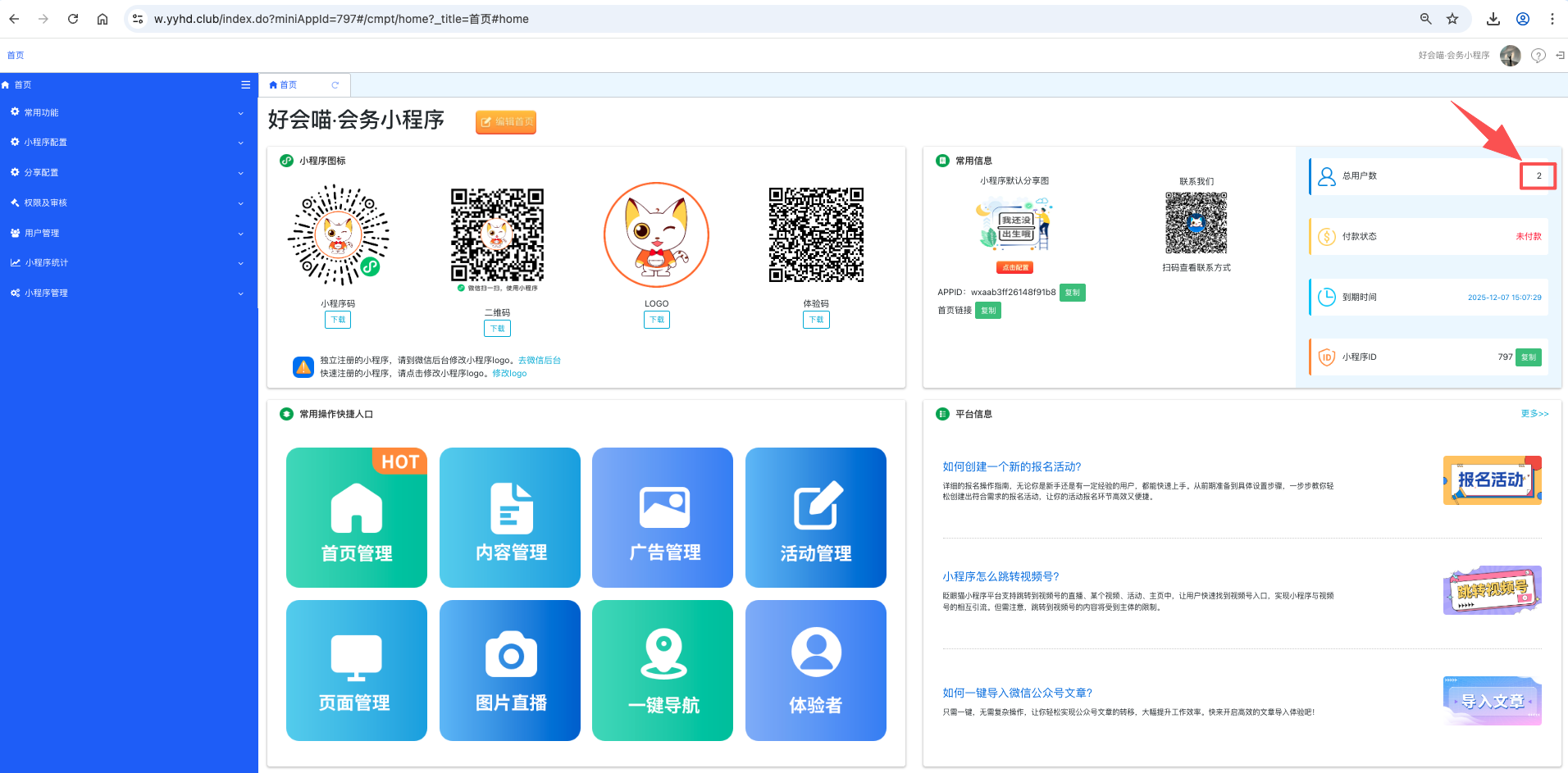Open the 广告管理 shortcut tile

pyautogui.click(x=662, y=517)
